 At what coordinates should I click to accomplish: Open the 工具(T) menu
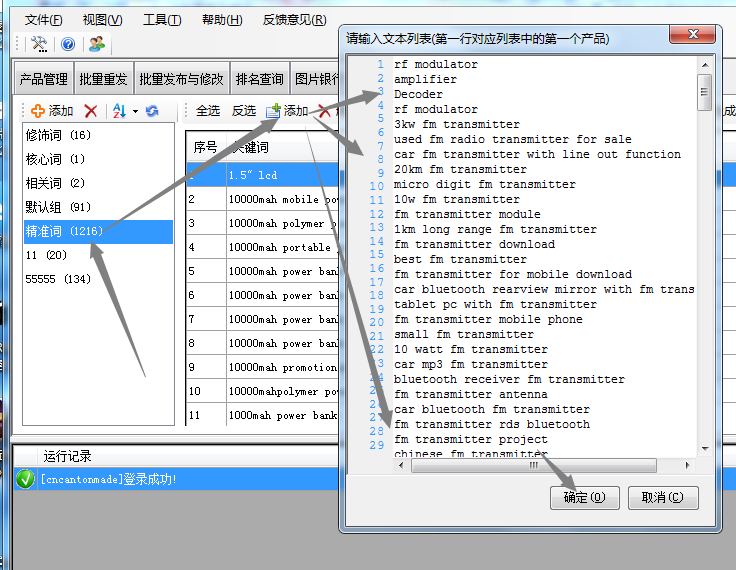coord(162,20)
